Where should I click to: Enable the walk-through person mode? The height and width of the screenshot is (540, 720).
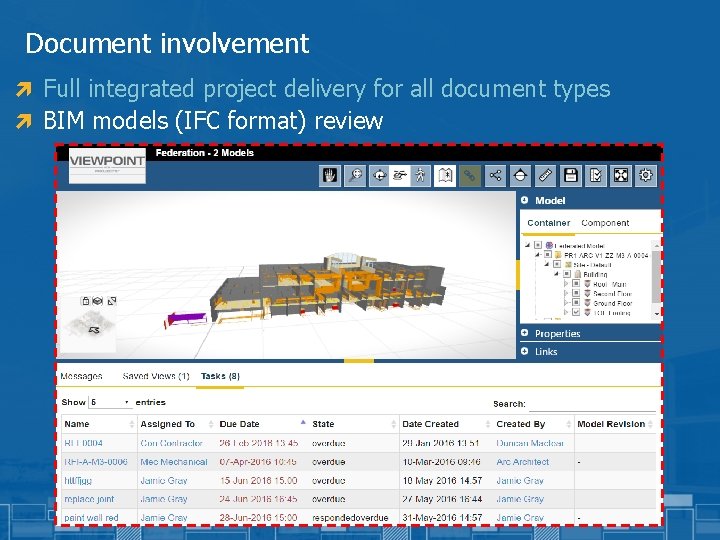(x=420, y=175)
